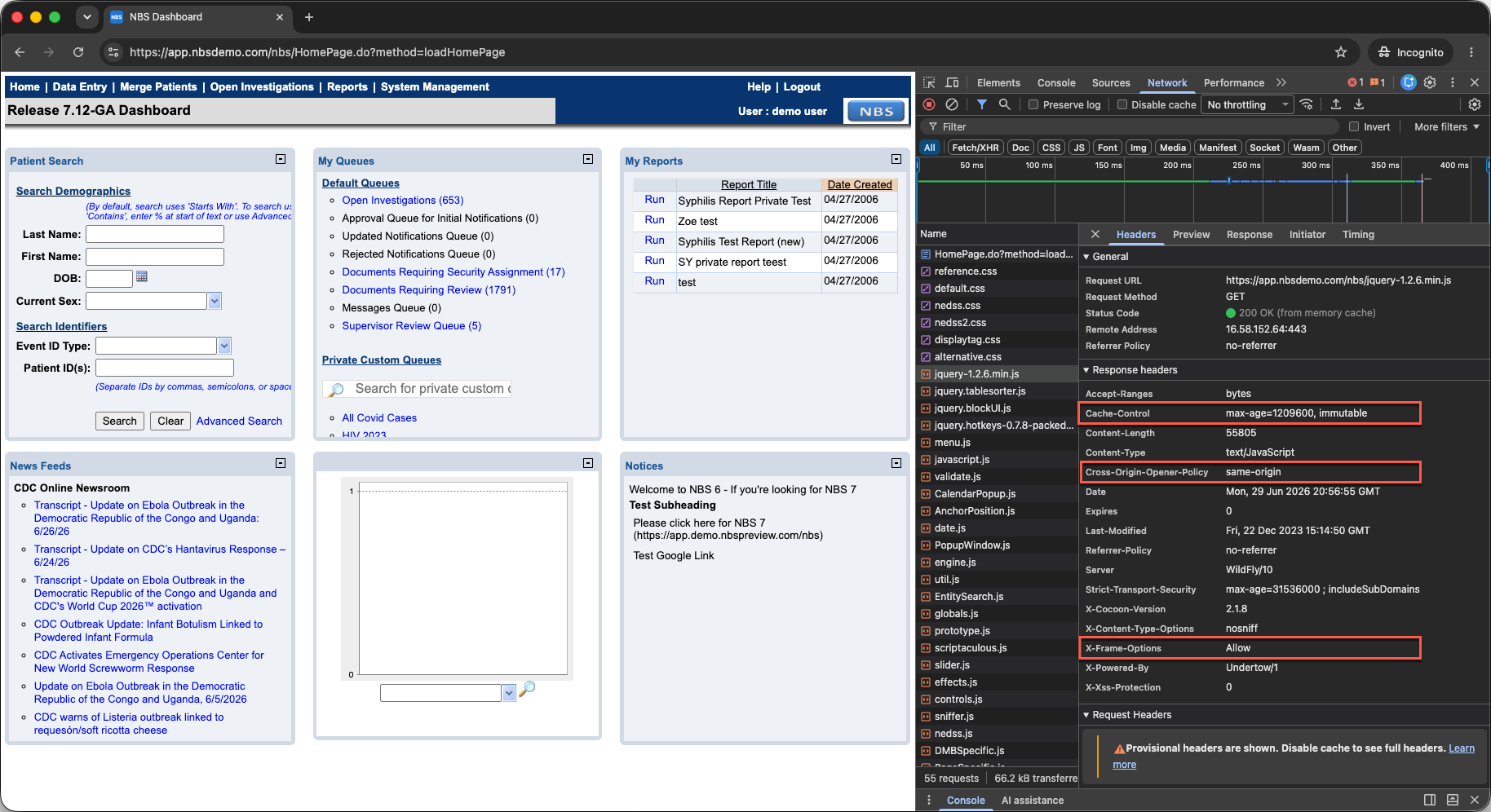The height and width of the screenshot is (812, 1491).
Task: Minimize the Patient Search section
Action: 281,160
